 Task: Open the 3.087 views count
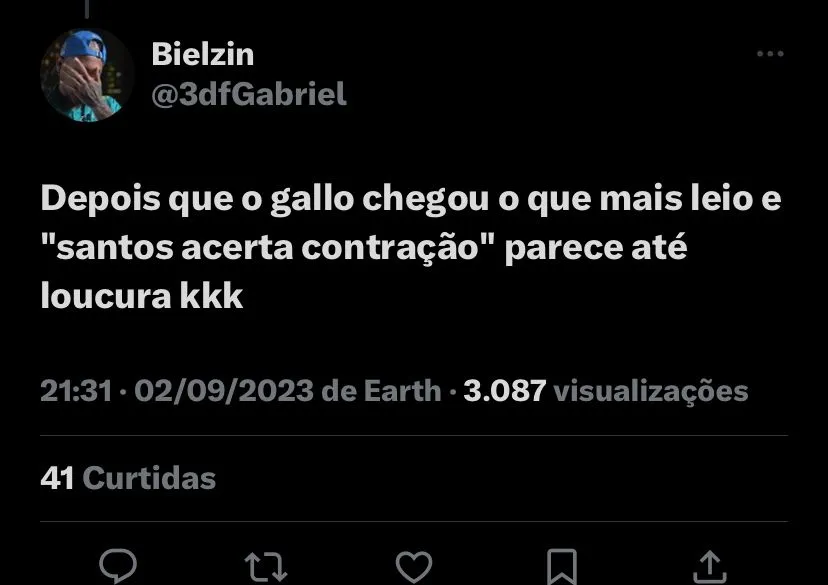tap(505, 391)
